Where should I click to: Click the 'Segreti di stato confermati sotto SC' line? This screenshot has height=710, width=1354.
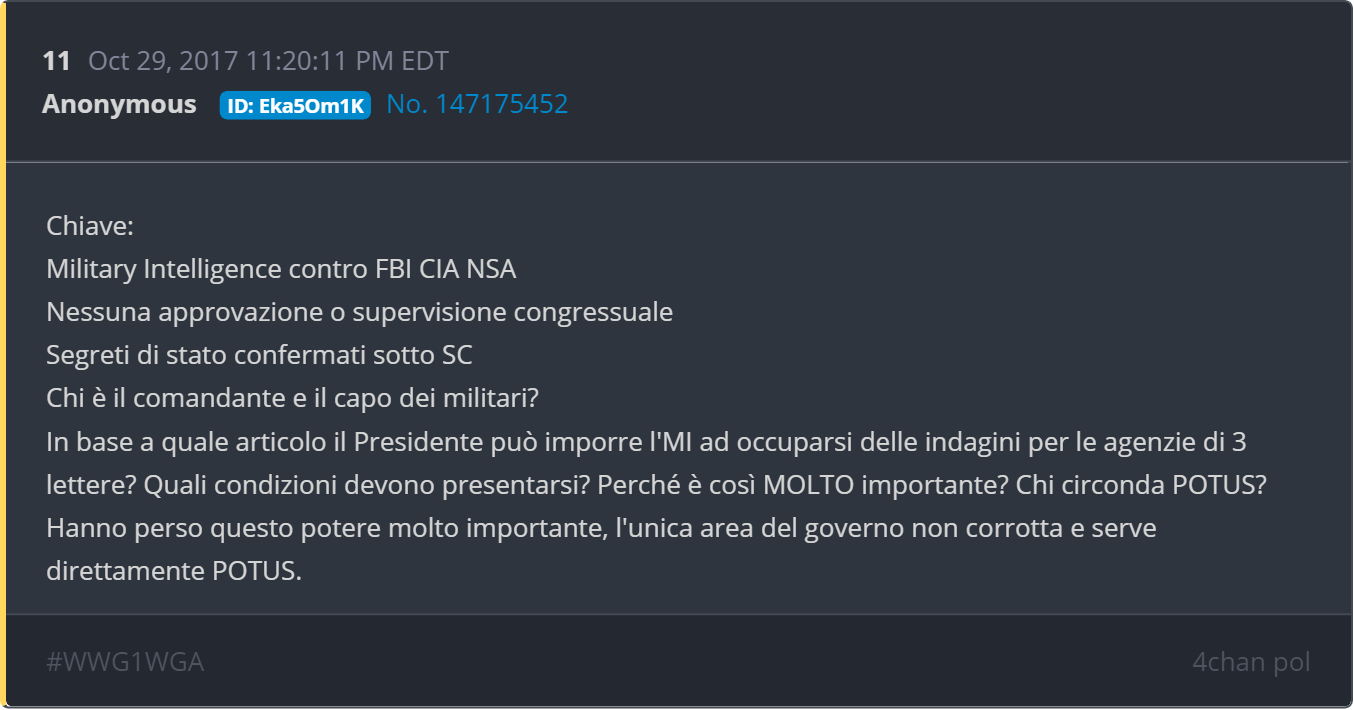[x=259, y=355]
